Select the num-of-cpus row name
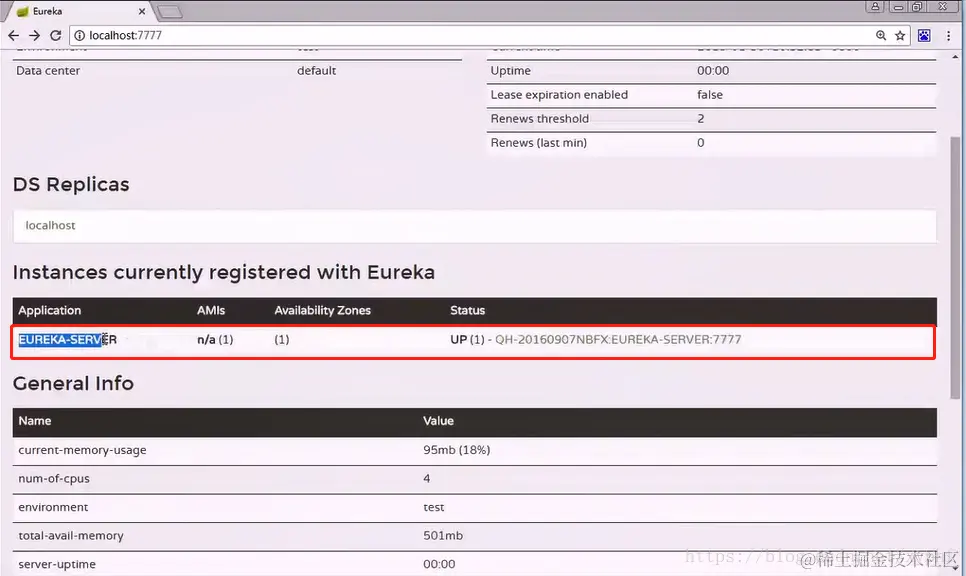The image size is (966, 576). tap(54, 479)
